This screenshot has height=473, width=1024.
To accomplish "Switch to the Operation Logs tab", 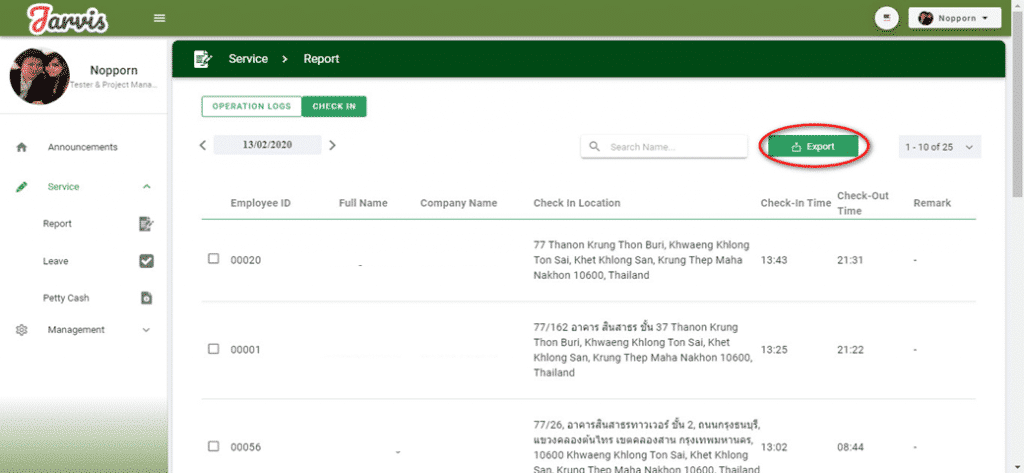I will coord(251,106).
